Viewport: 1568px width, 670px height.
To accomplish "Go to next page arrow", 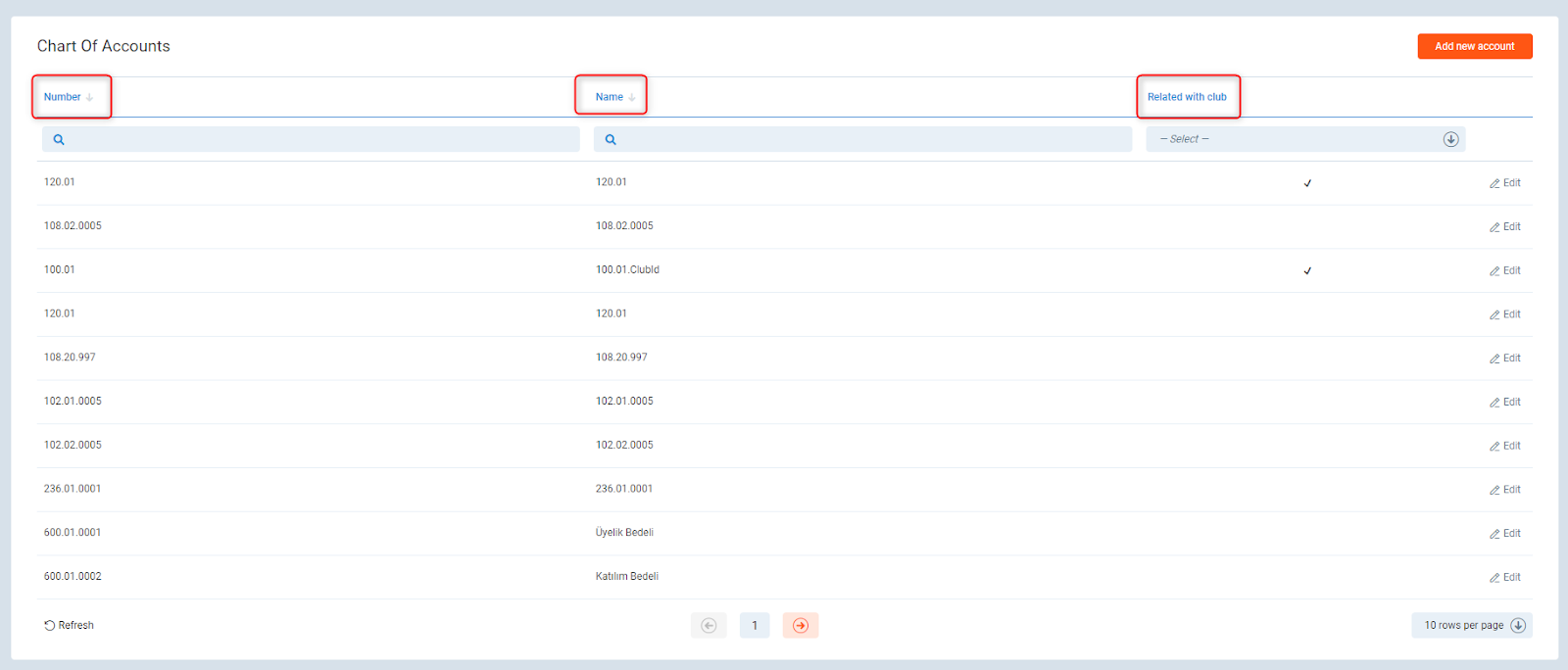I will tap(800, 626).
